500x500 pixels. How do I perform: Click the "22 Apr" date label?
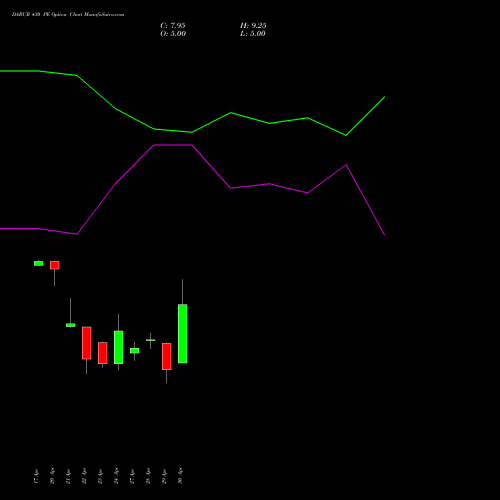84,476
